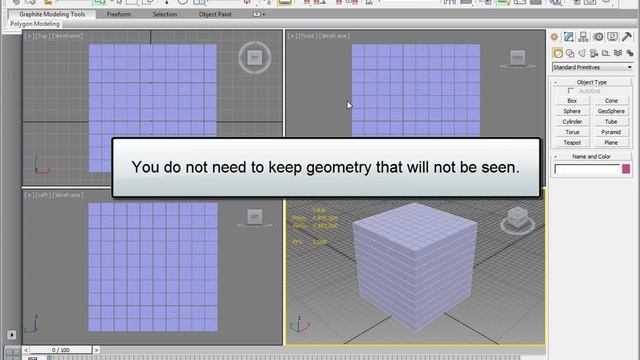
Task: Click the ViewCube in the Top viewport
Action: click(255, 58)
